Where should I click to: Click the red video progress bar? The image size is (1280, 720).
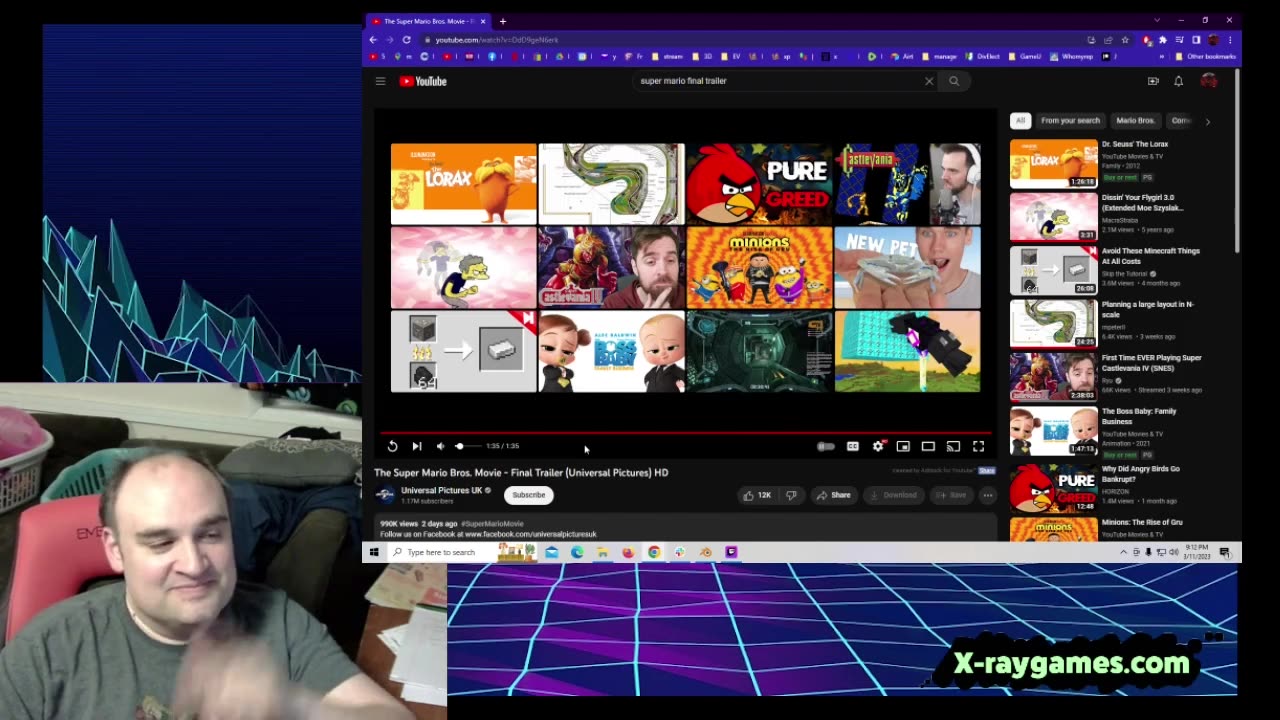point(685,434)
